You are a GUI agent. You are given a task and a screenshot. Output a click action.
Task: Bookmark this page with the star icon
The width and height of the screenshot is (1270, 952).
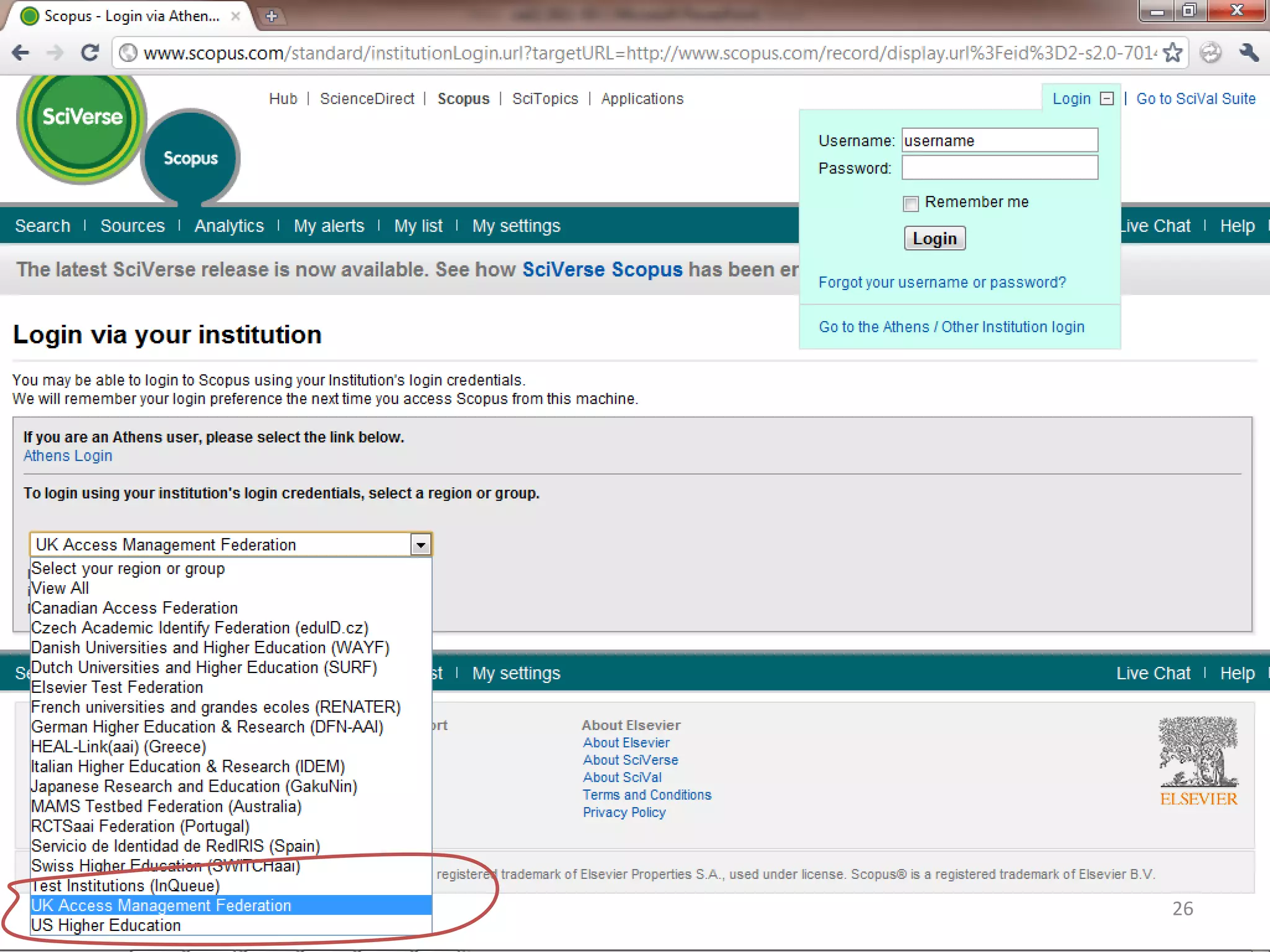pyautogui.click(x=1172, y=53)
